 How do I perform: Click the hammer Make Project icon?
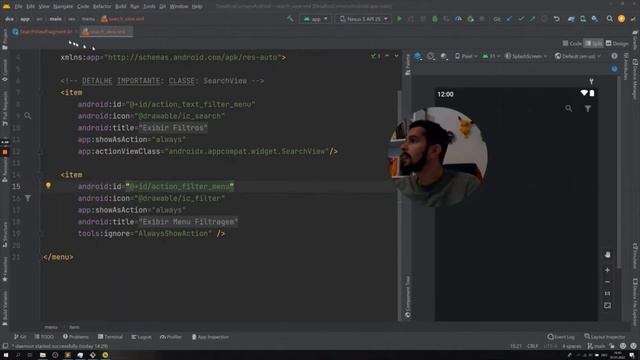tap(290, 19)
